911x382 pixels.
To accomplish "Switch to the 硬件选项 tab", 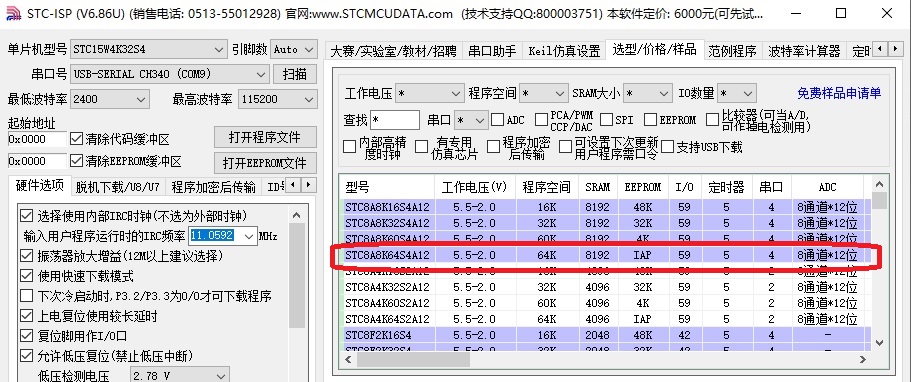I will [x=40, y=186].
